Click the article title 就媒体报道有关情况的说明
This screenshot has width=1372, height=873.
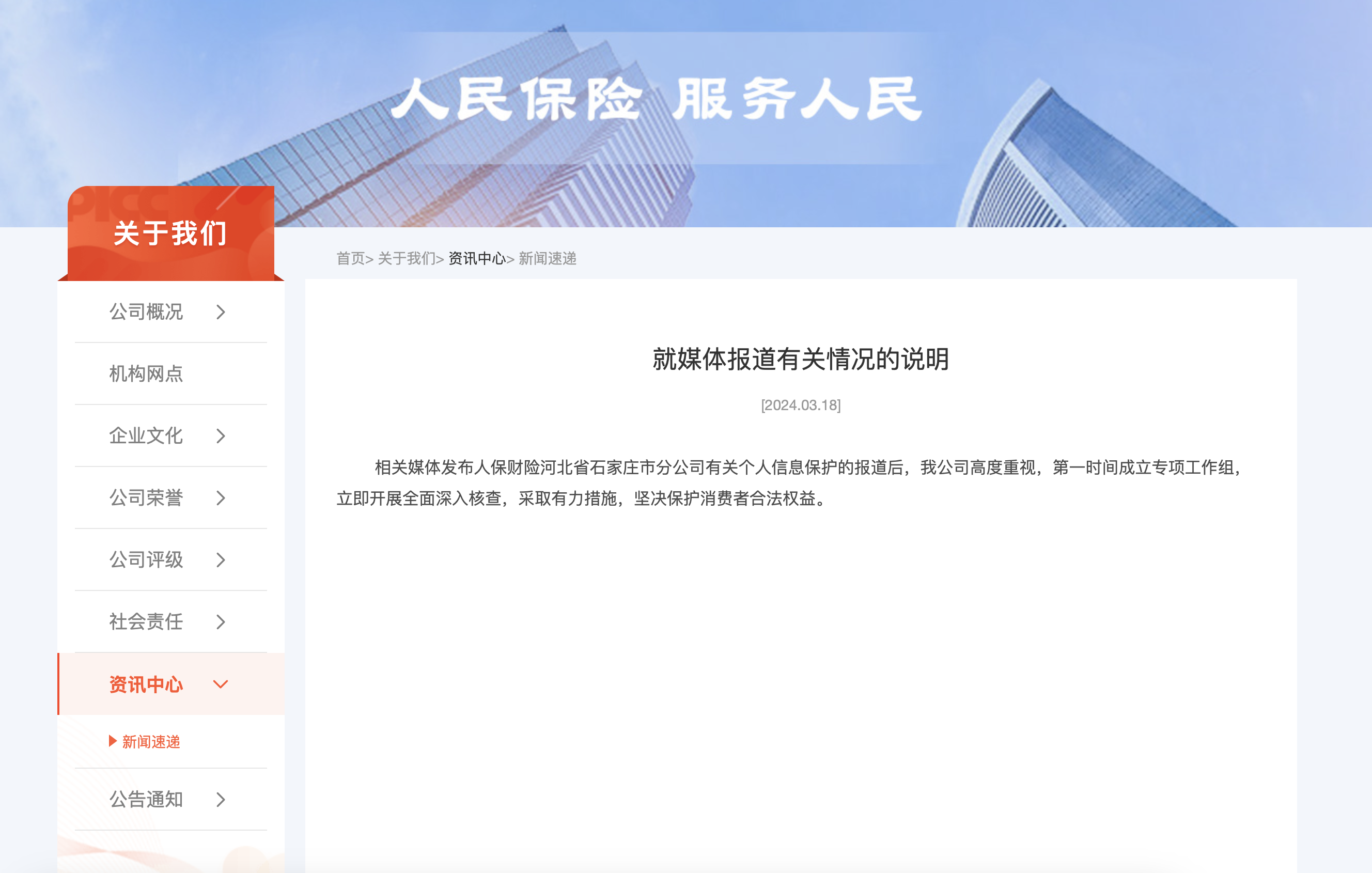tap(801, 359)
